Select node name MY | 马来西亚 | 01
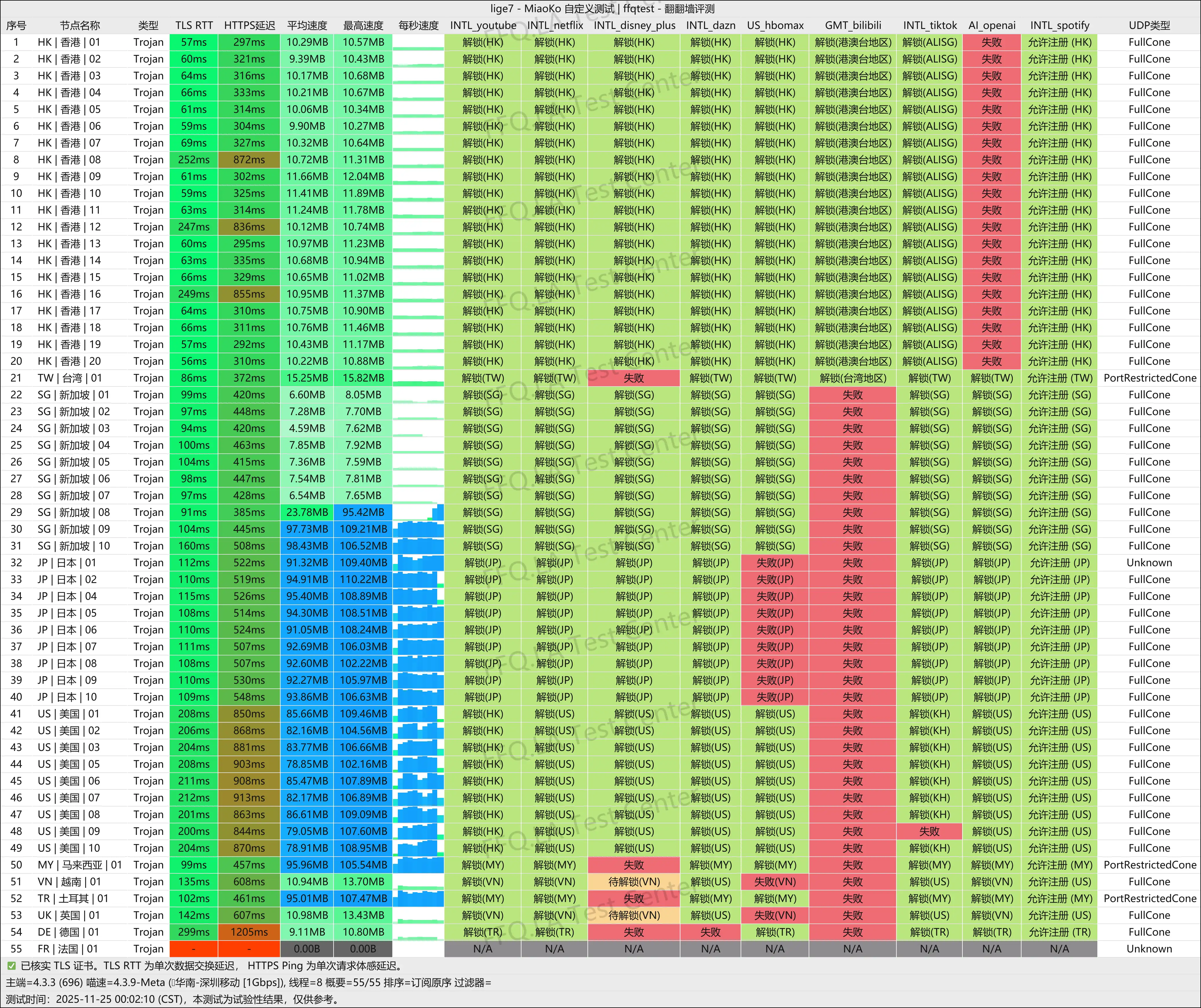This screenshot has width=1201, height=1008. pyautogui.click(x=80, y=865)
